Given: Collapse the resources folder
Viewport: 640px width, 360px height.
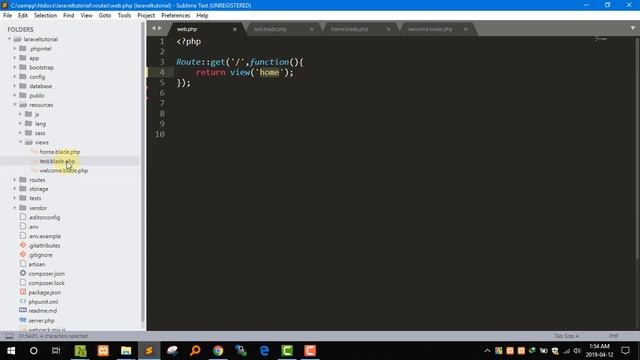Looking at the screenshot, I should (x=15, y=105).
